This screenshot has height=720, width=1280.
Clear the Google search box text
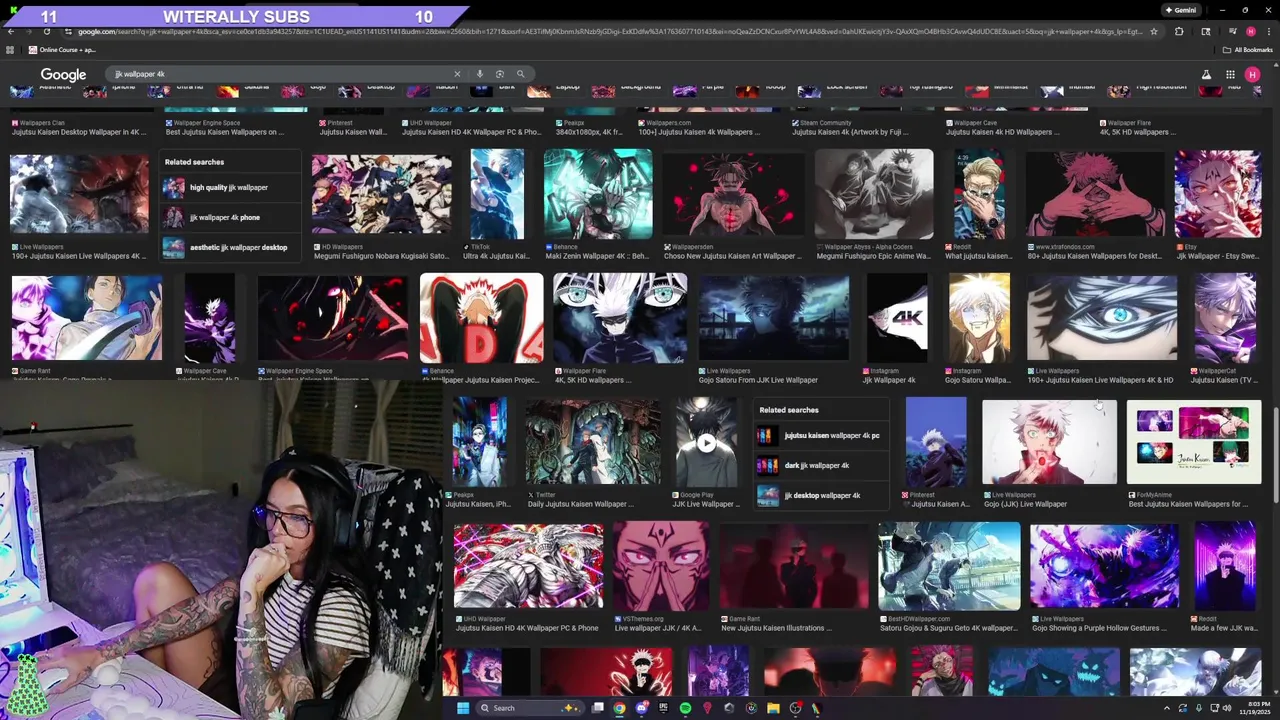(x=457, y=74)
